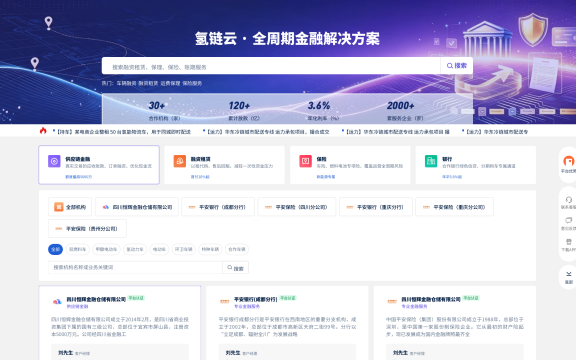Screen dimensions: 576x360
Task: Click the orange platform icon in right sidebar
Action: click(569, 161)
